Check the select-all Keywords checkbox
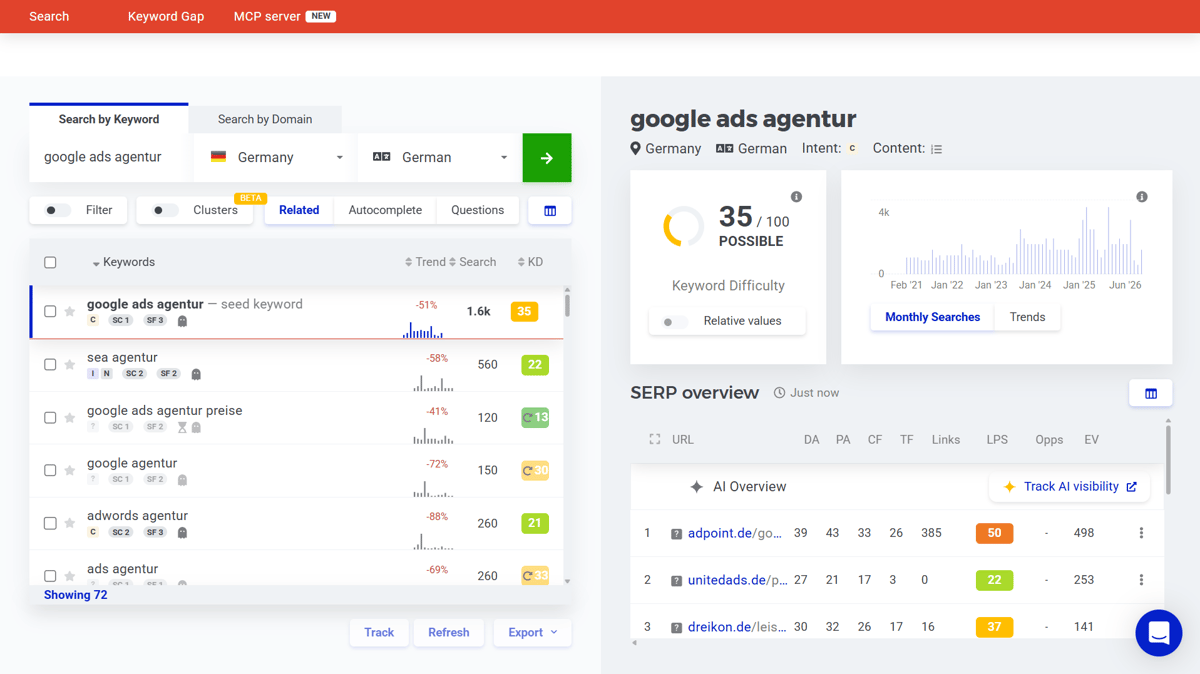 50,263
